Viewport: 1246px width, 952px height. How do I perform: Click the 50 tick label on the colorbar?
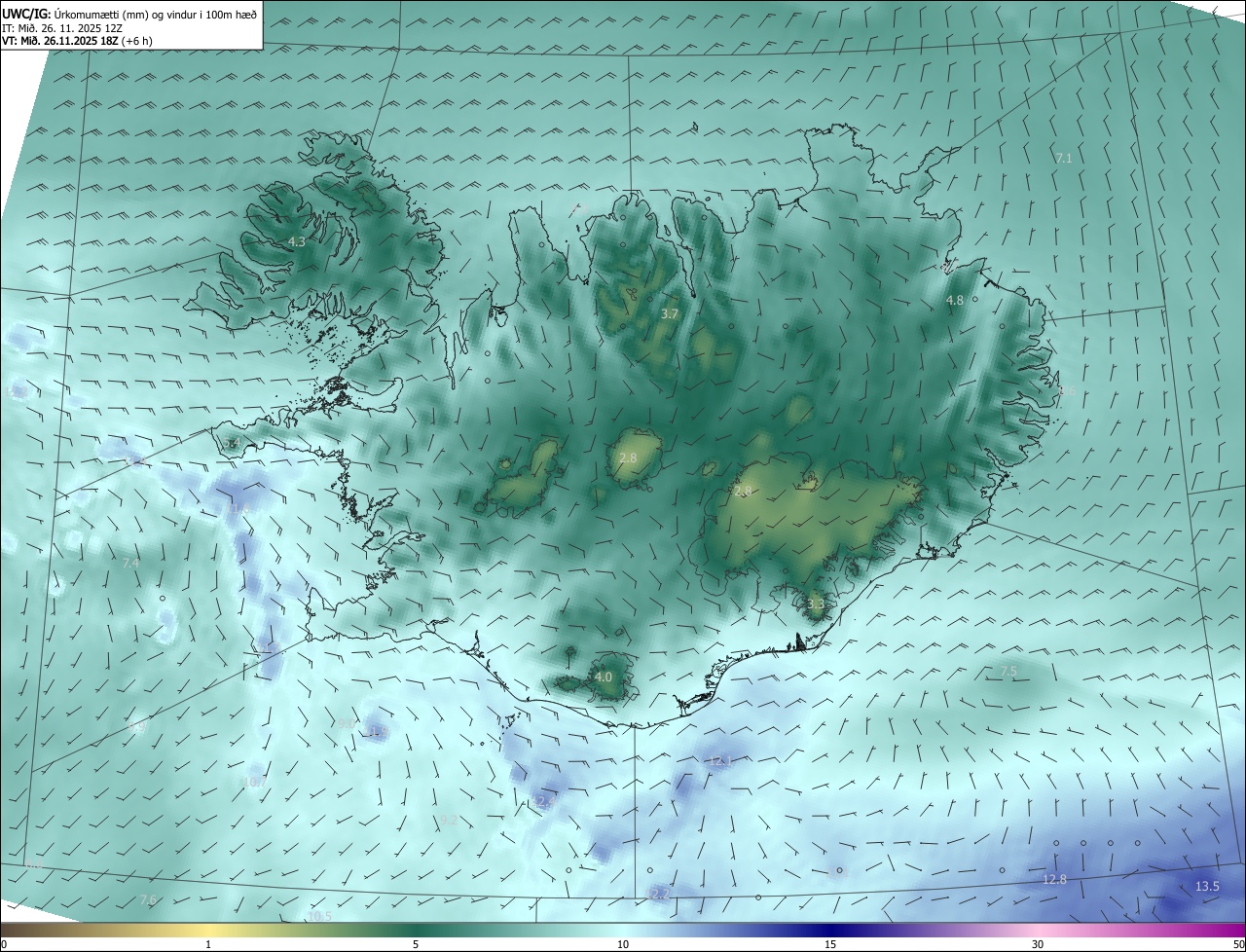1238,944
